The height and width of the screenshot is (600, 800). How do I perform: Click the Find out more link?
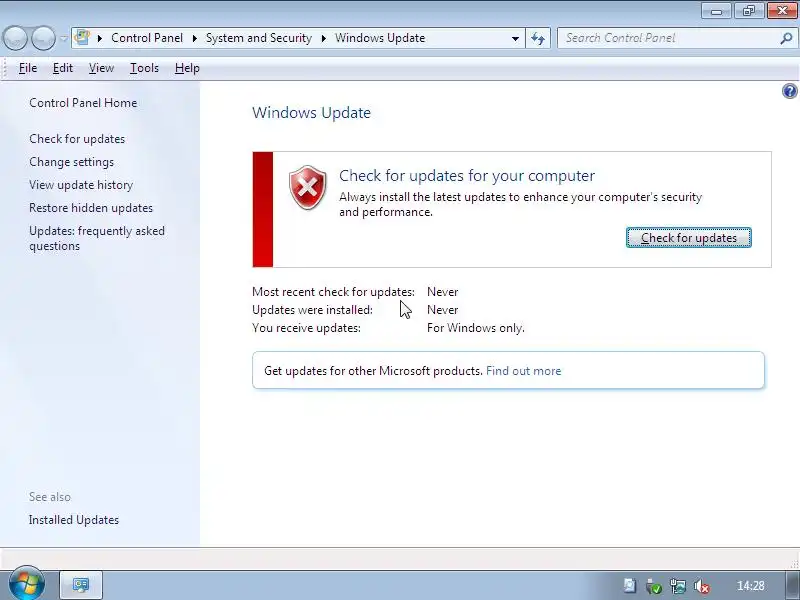tap(523, 371)
